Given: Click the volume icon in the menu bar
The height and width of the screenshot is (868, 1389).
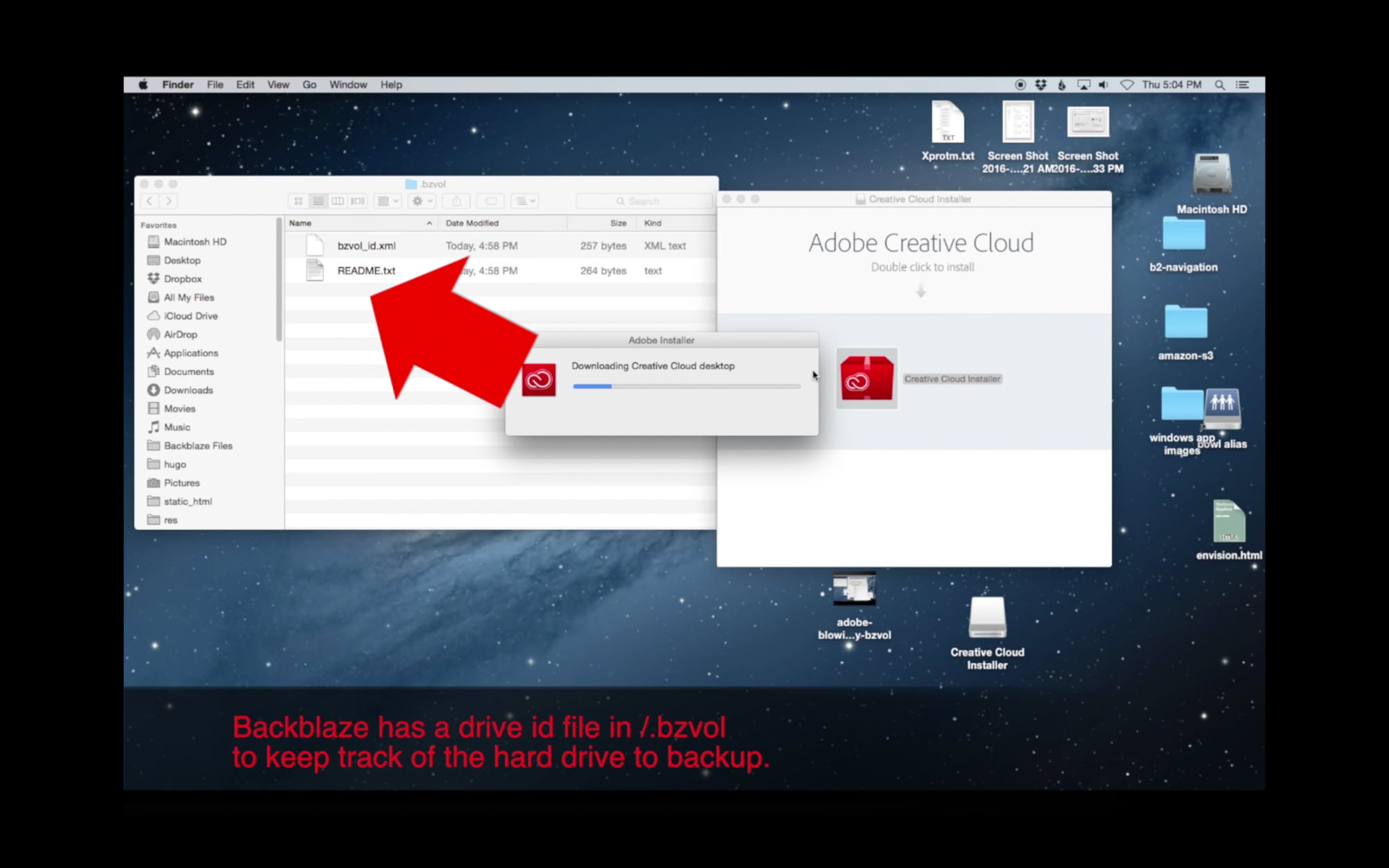Looking at the screenshot, I should 1104,85.
